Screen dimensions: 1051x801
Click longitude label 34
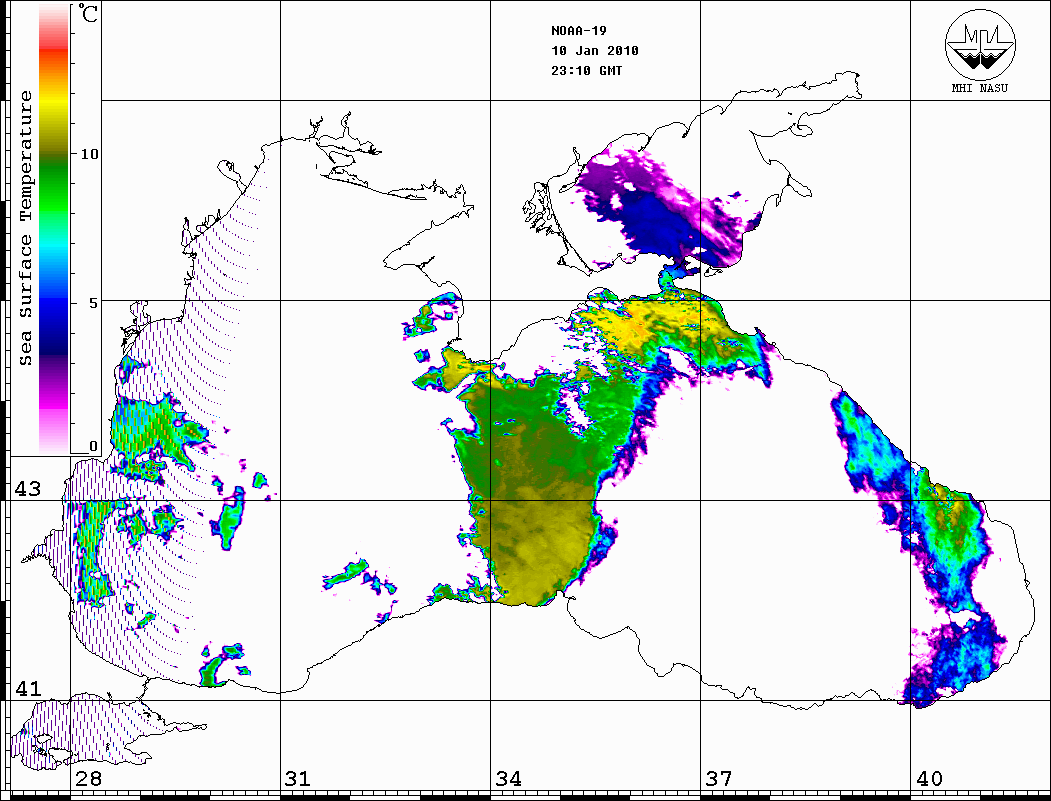508,779
